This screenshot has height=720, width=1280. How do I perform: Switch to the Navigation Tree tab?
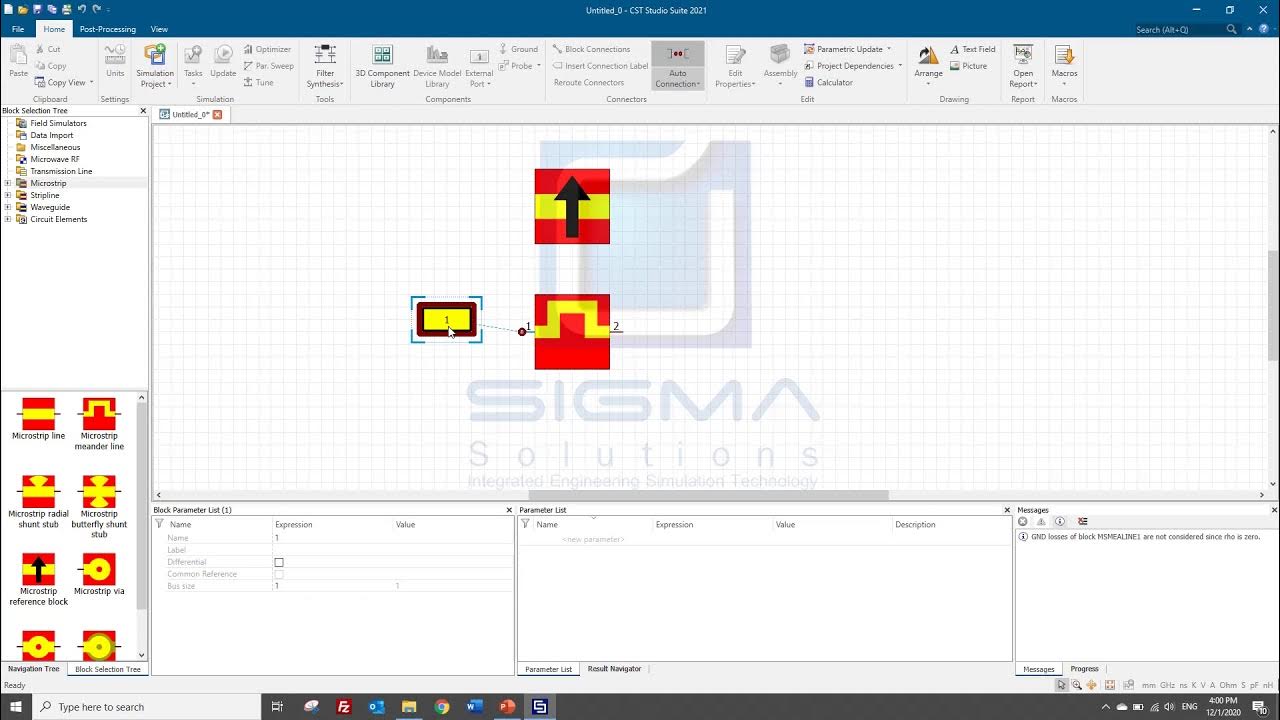click(x=33, y=669)
